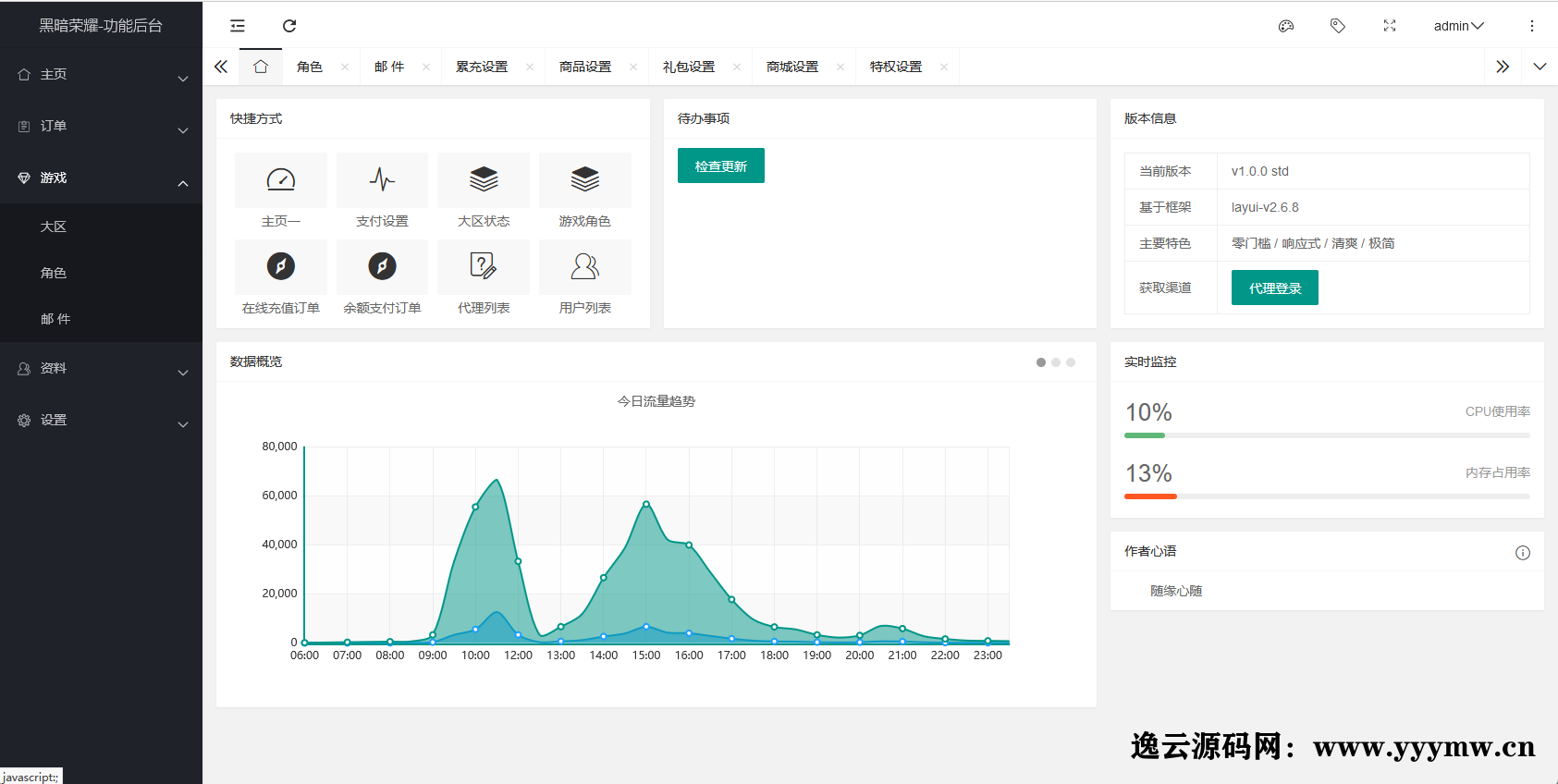Image resolution: width=1558 pixels, height=784 pixels.
Task: Select 邮 件 in the sidebar submenu
Action: (101, 319)
